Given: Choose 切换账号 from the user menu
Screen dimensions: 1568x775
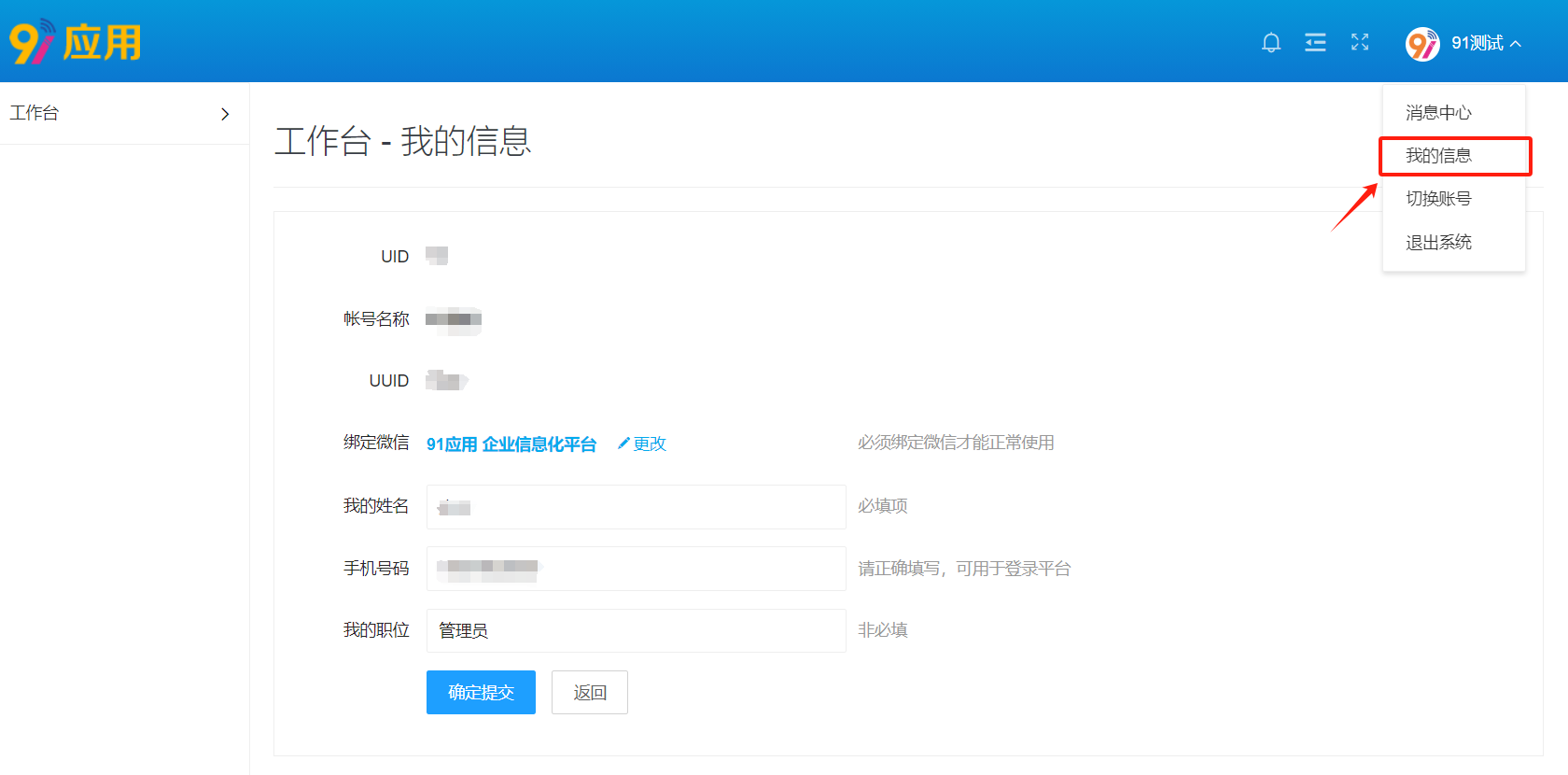Looking at the screenshot, I should (1438, 199).
